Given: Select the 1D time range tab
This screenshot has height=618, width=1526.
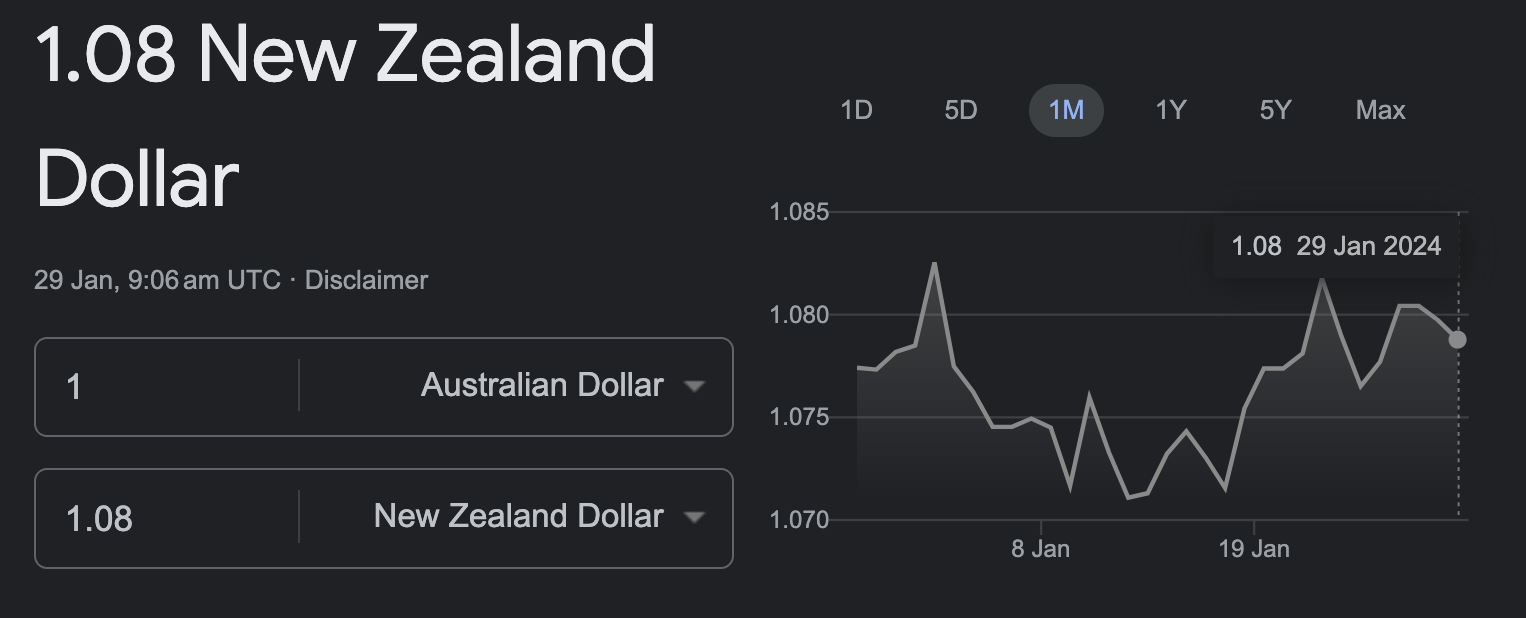Looking at the screenshot, I should pos(857,110).
